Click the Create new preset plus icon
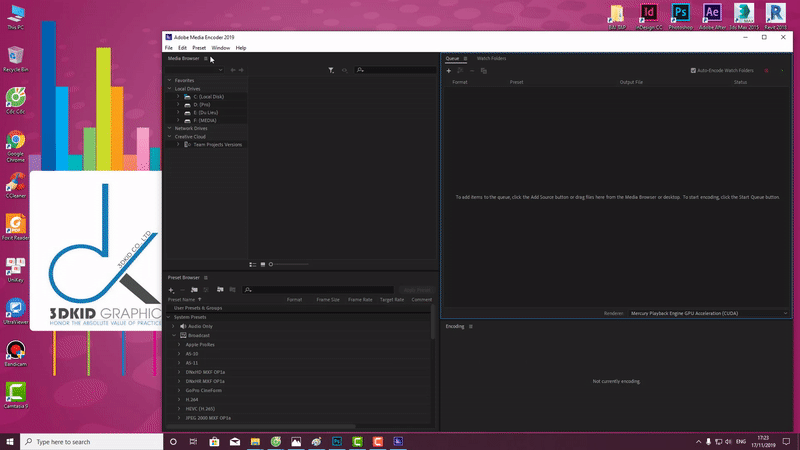The width and height of the screenshot is (800, 450). click(x=171, y=290)
